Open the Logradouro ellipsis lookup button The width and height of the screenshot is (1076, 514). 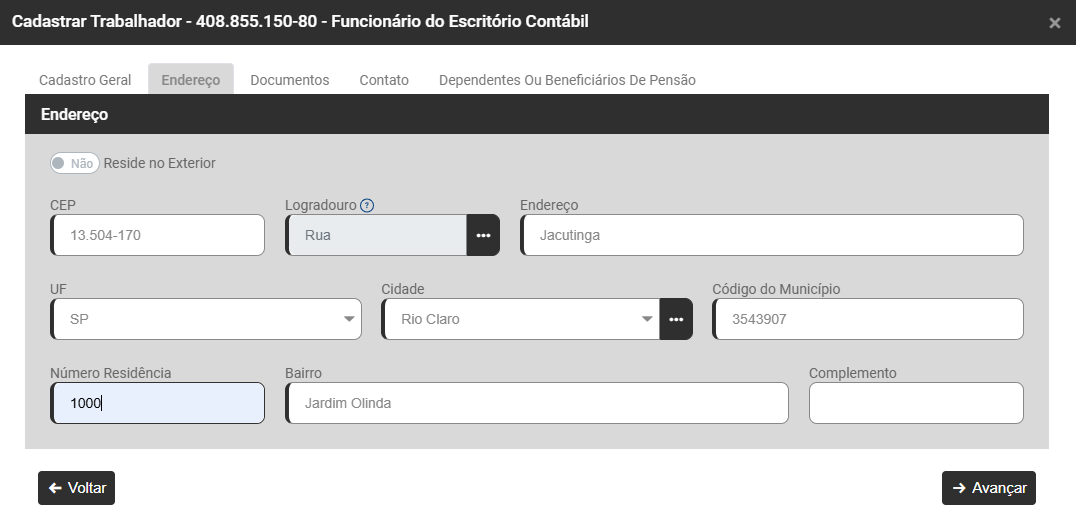[483, 235]
